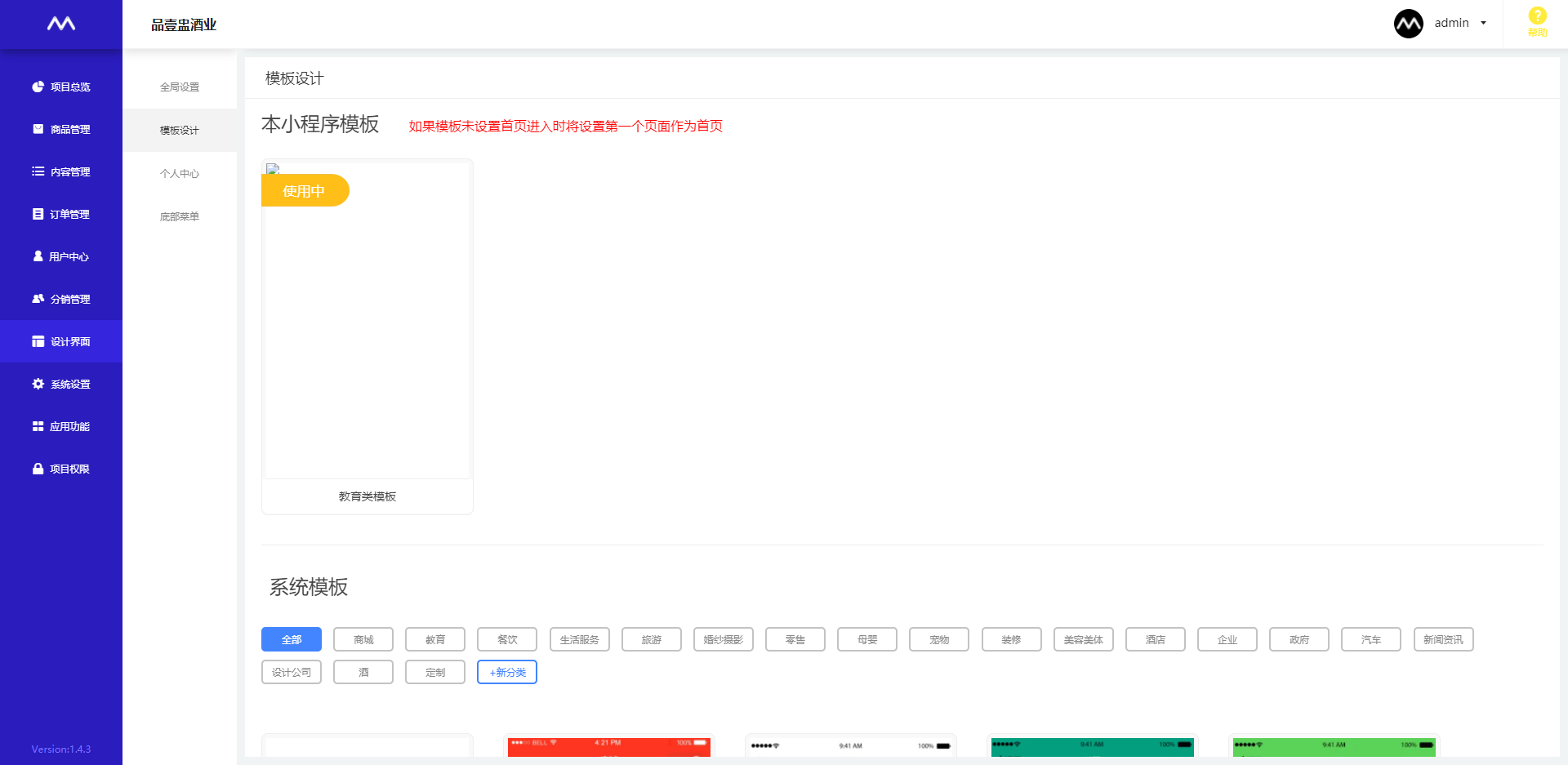Viewport: 1568px width, 765px height.
Task: Go to 订单管理 in sidebar
Action: (x=61, y=214)
